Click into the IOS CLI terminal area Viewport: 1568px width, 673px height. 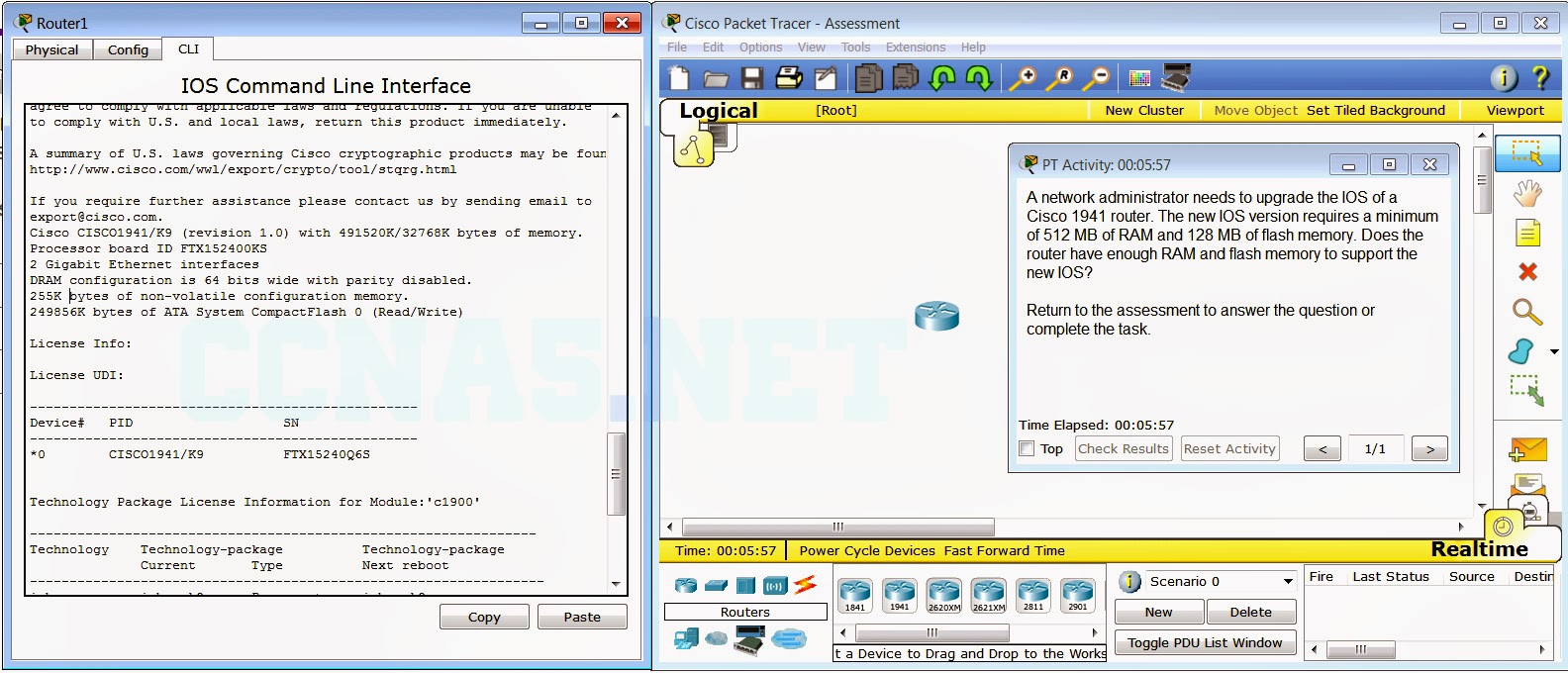[x=317, y=349]
